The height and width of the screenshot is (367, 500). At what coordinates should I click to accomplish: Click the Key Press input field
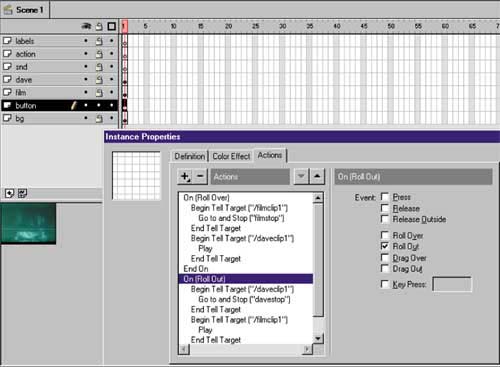pyautogui.click(x=452, y=284)
